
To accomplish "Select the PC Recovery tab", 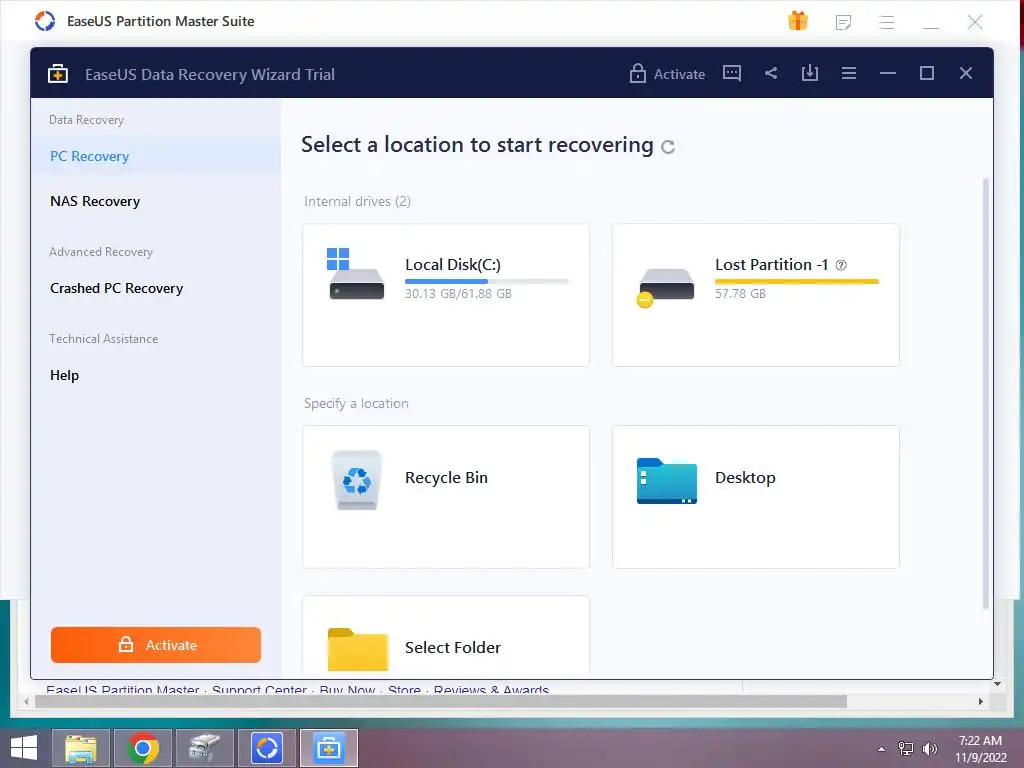I will coord(156,156).
